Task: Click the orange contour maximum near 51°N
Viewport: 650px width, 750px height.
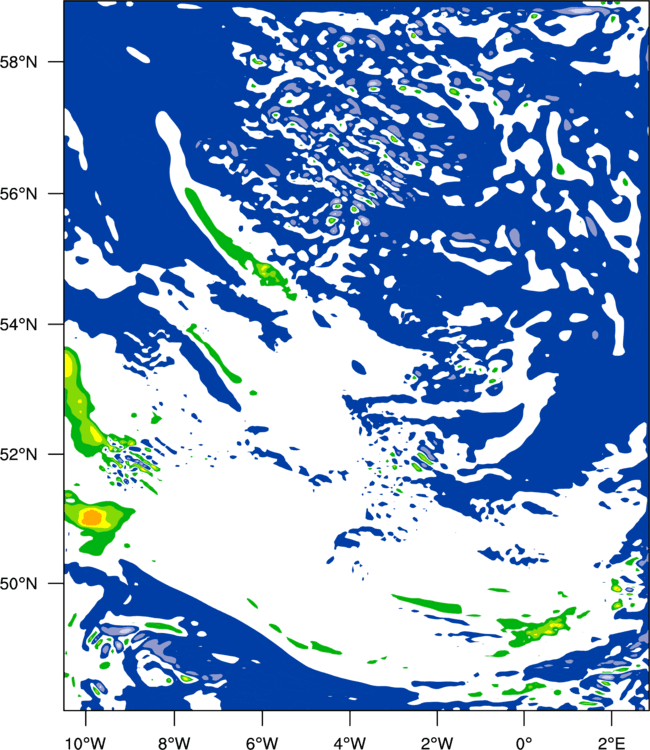Action: click(x=91, y=517)
